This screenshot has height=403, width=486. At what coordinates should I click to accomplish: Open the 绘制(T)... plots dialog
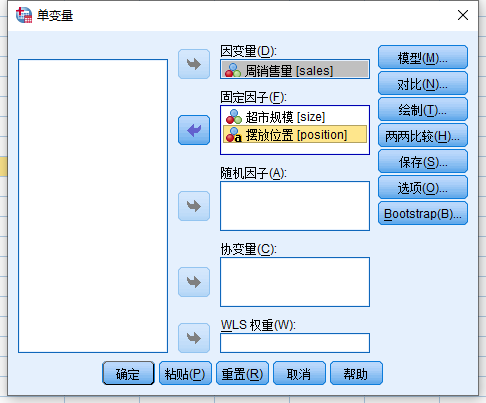[423, 109]
